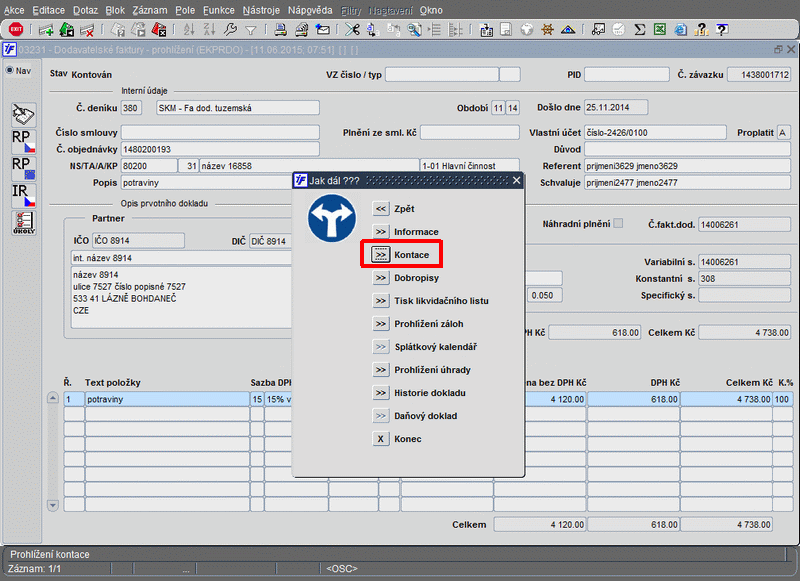Click the Došlo dne date field

point(616,108)
